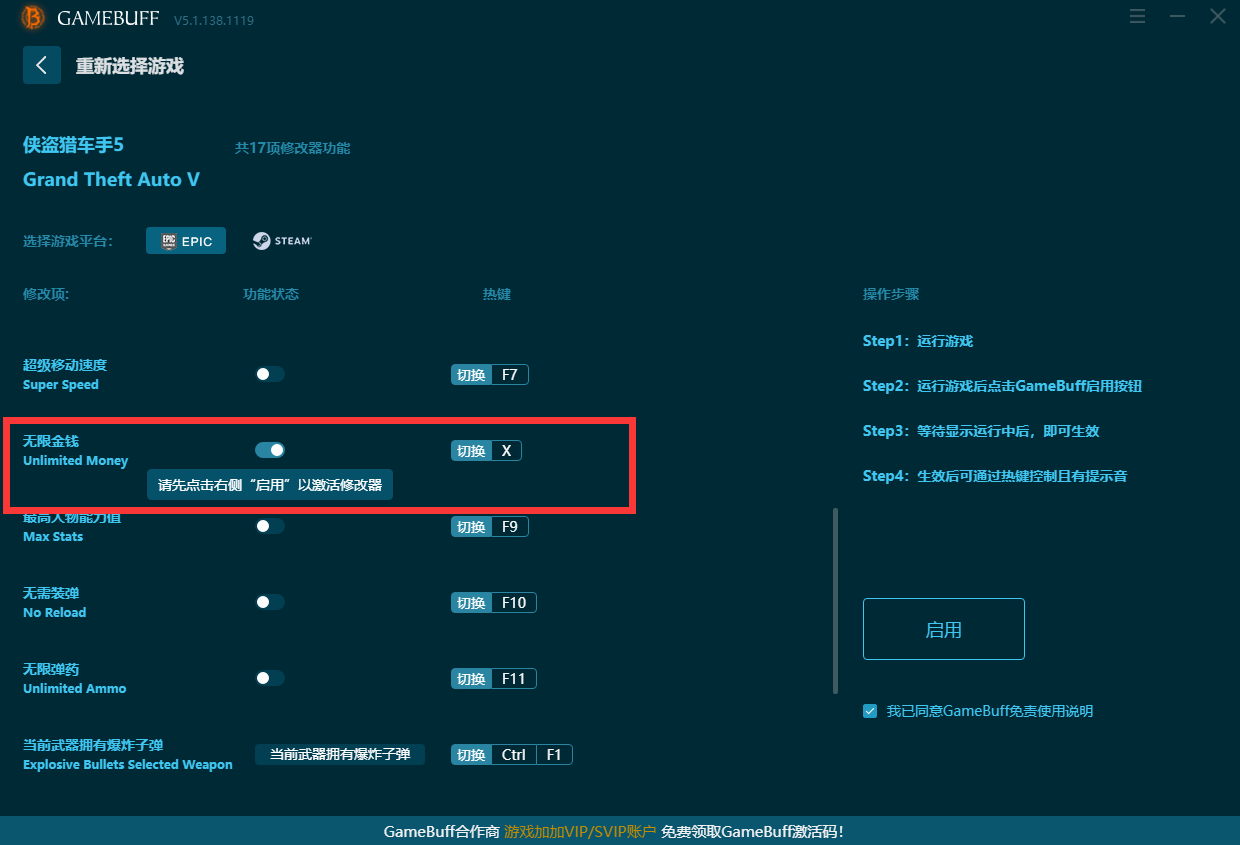Click the cheat list vertical scrollbar
This screenshot has width=1240, height=845.
point(835,600)
